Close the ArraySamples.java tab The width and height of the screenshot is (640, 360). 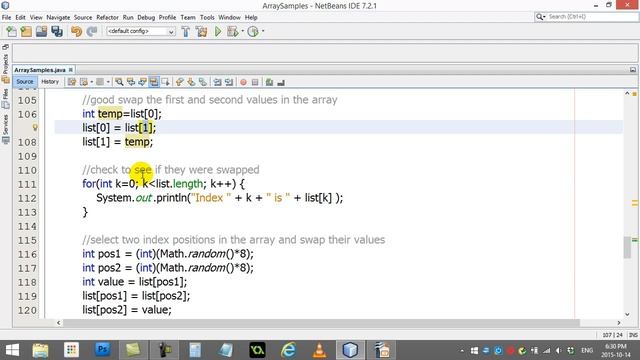[71, 70]
